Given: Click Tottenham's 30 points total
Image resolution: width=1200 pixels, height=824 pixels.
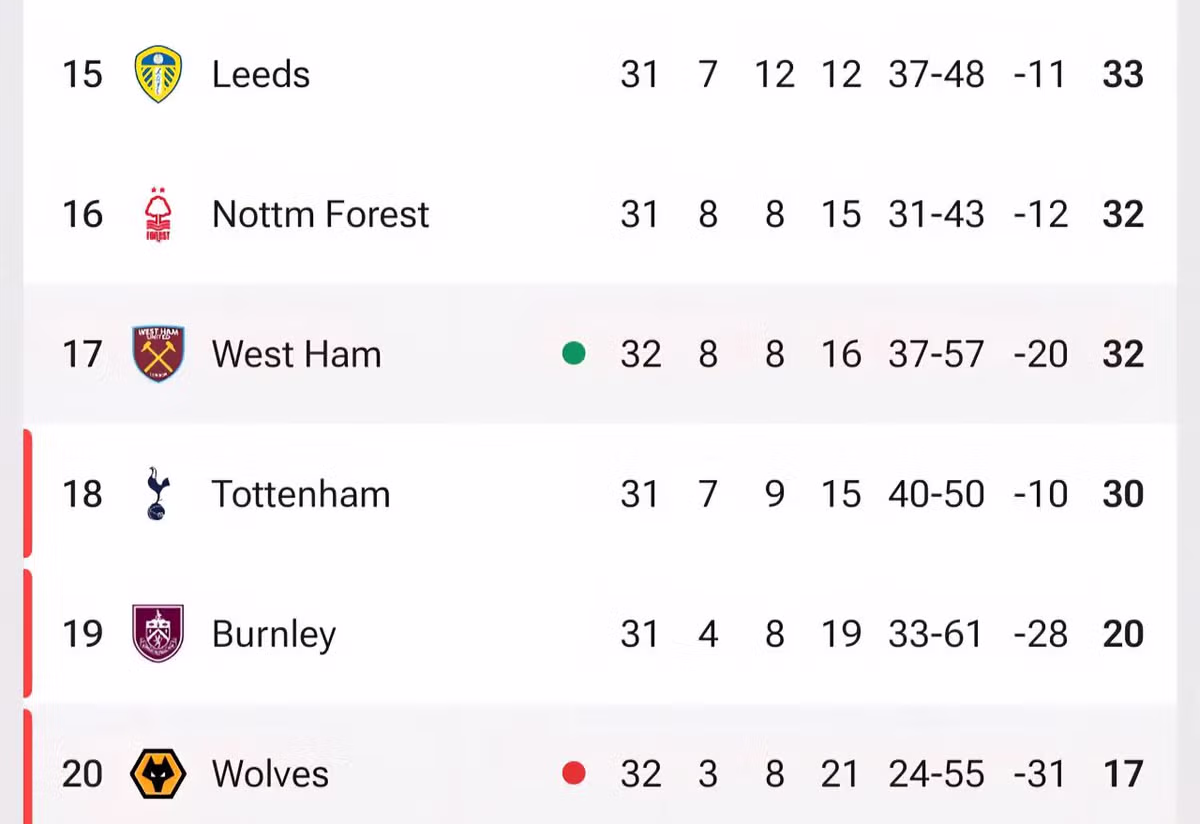Looking at the screenshot, I should pyautogui.click(x=1123, y=494).
